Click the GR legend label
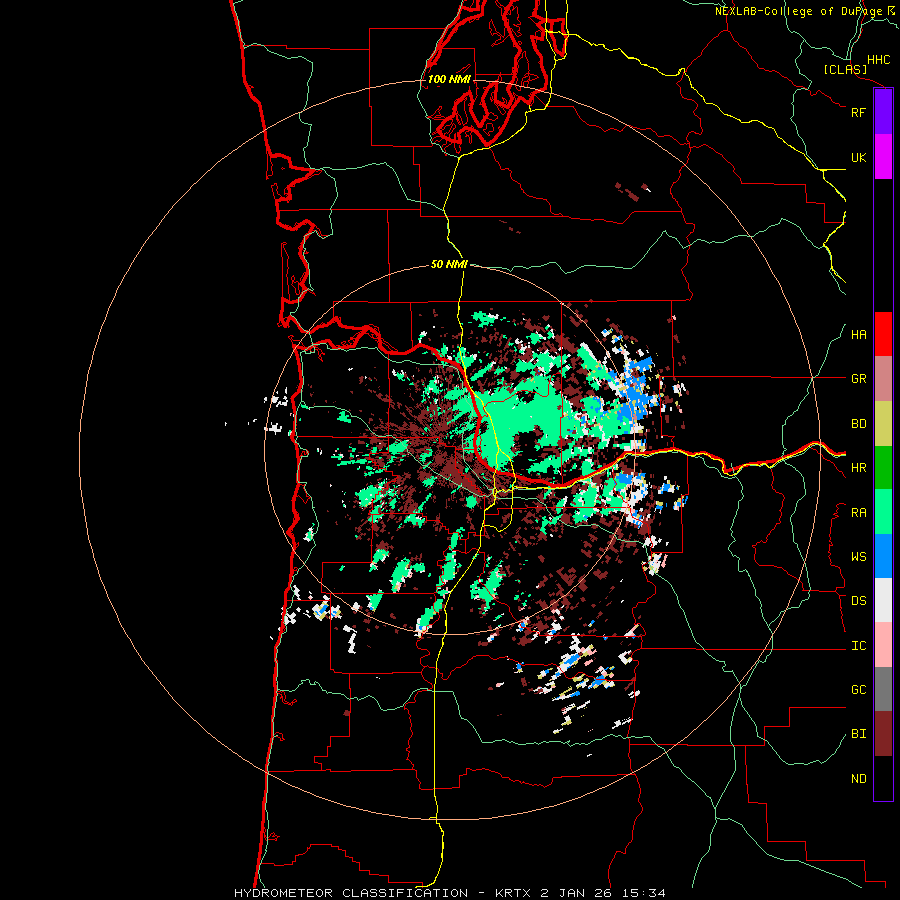Viewport: 900px width, 900px height. pyautogui.click(x=858, y=379)
